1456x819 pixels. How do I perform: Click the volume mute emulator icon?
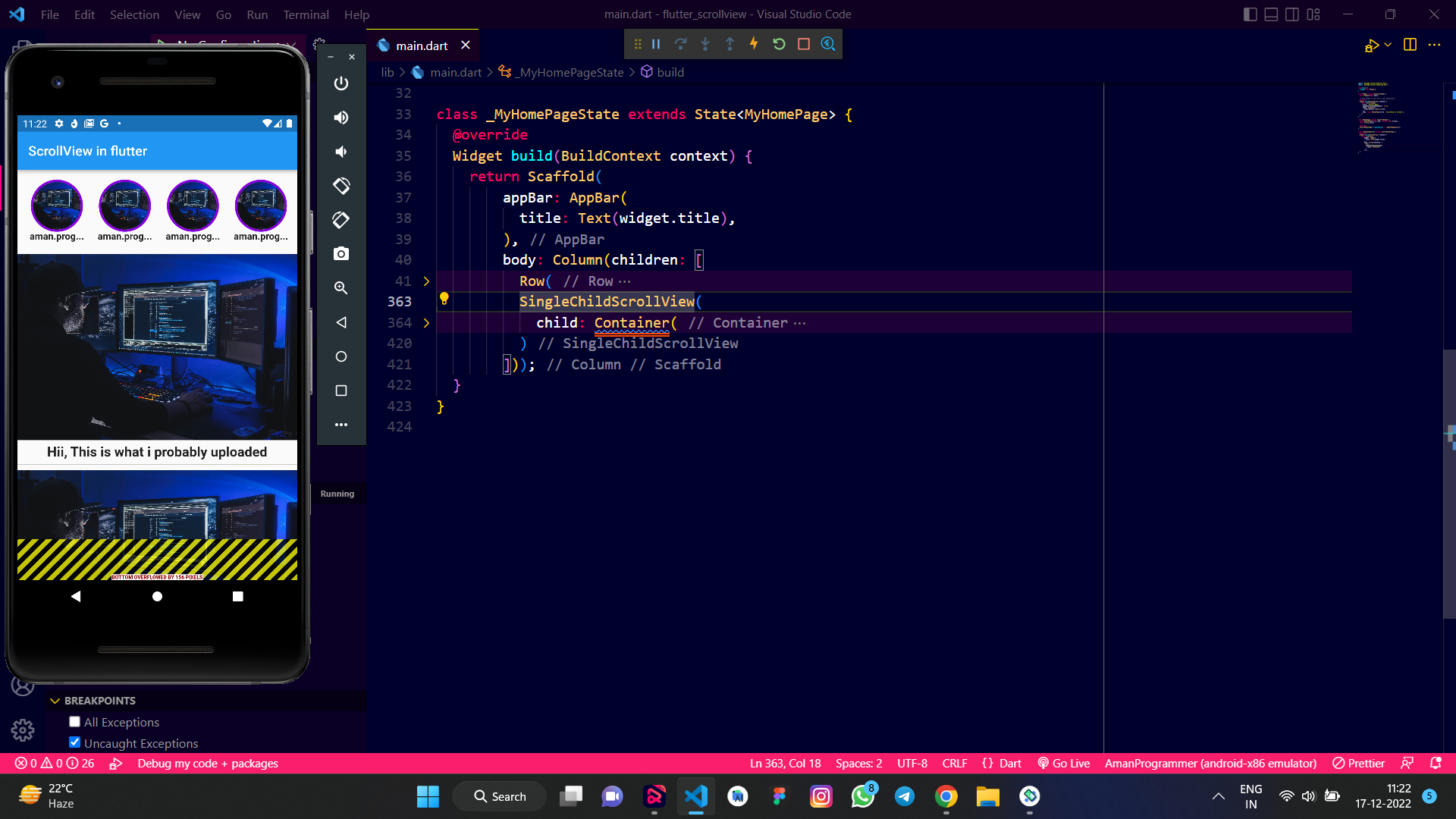point(340,151)
